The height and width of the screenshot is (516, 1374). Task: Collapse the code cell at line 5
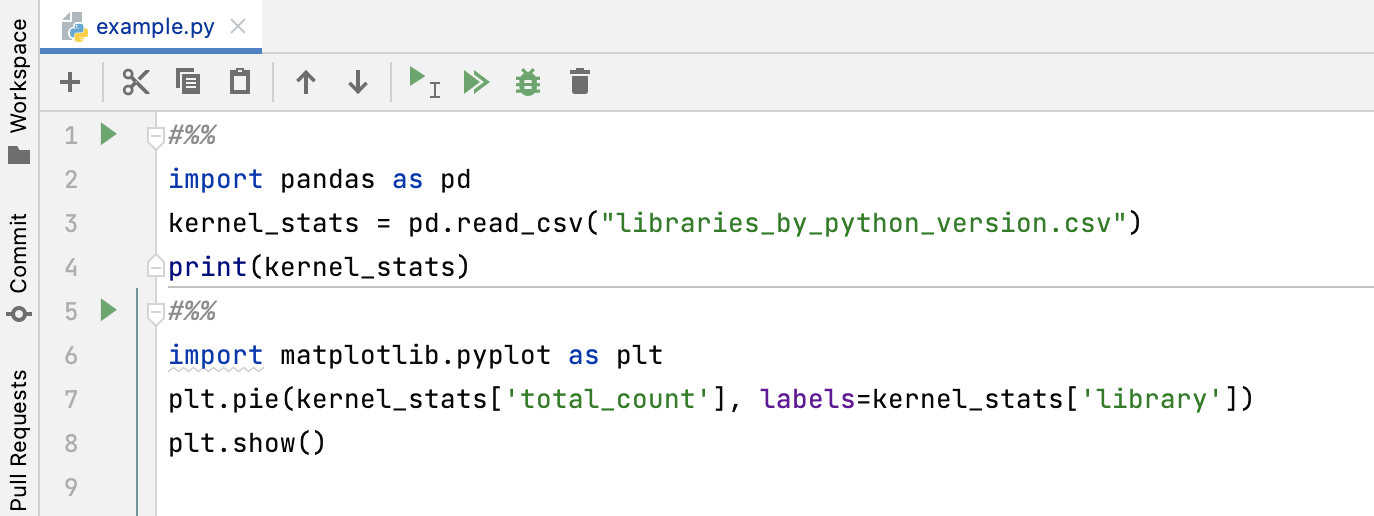coord(154,314)
